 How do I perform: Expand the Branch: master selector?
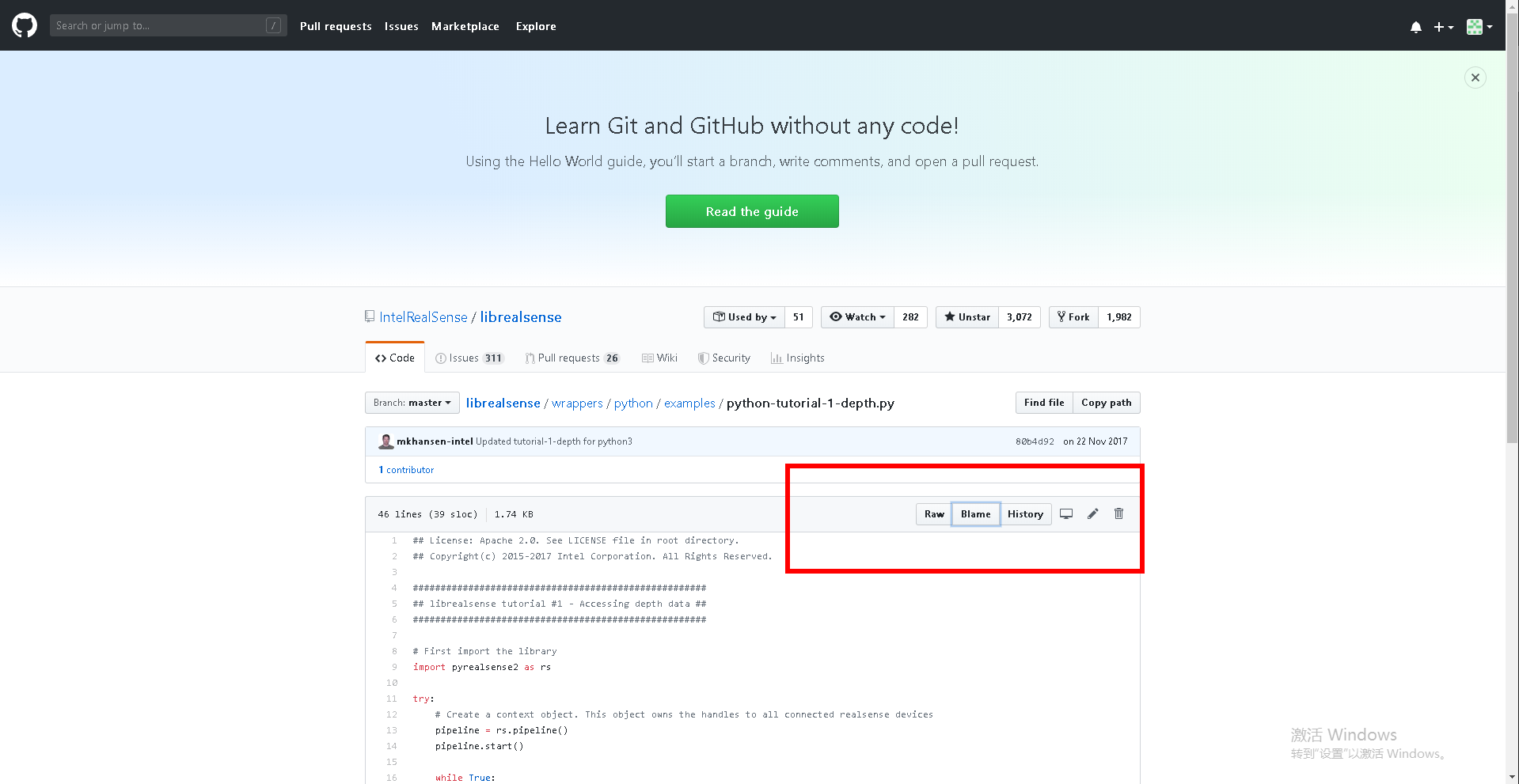[412, 403]
